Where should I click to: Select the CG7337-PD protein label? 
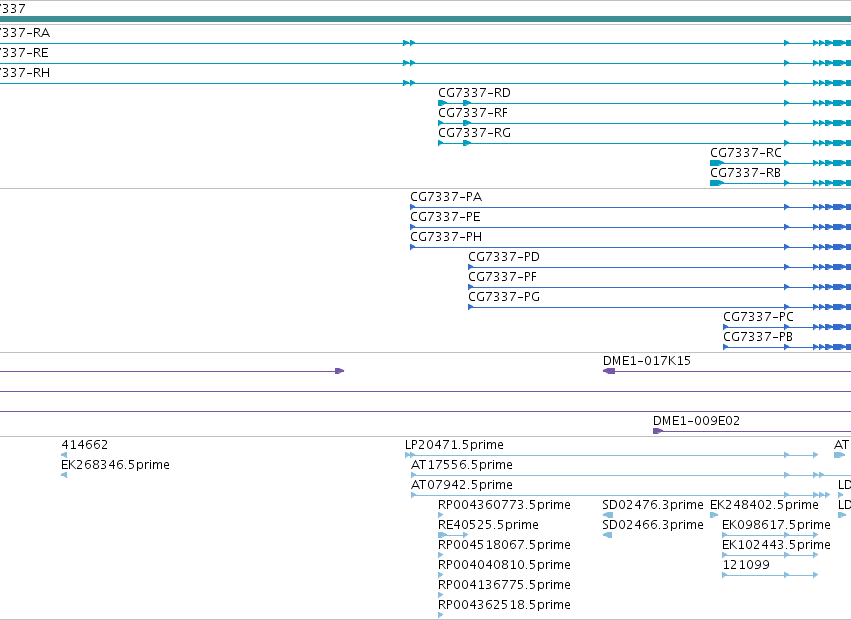coord(504,257)
